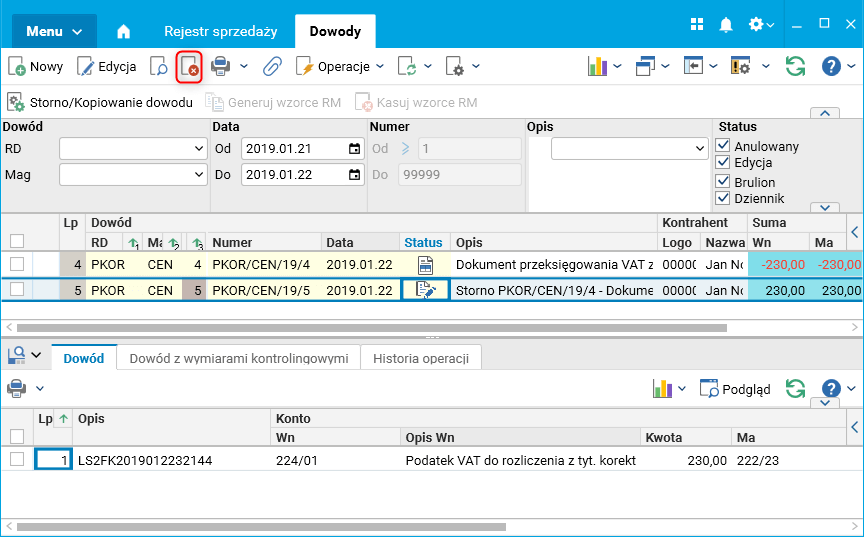Toggle the Edycja status checkbox
The width and height of the screenshot is (864, 537).
(722, 162)
